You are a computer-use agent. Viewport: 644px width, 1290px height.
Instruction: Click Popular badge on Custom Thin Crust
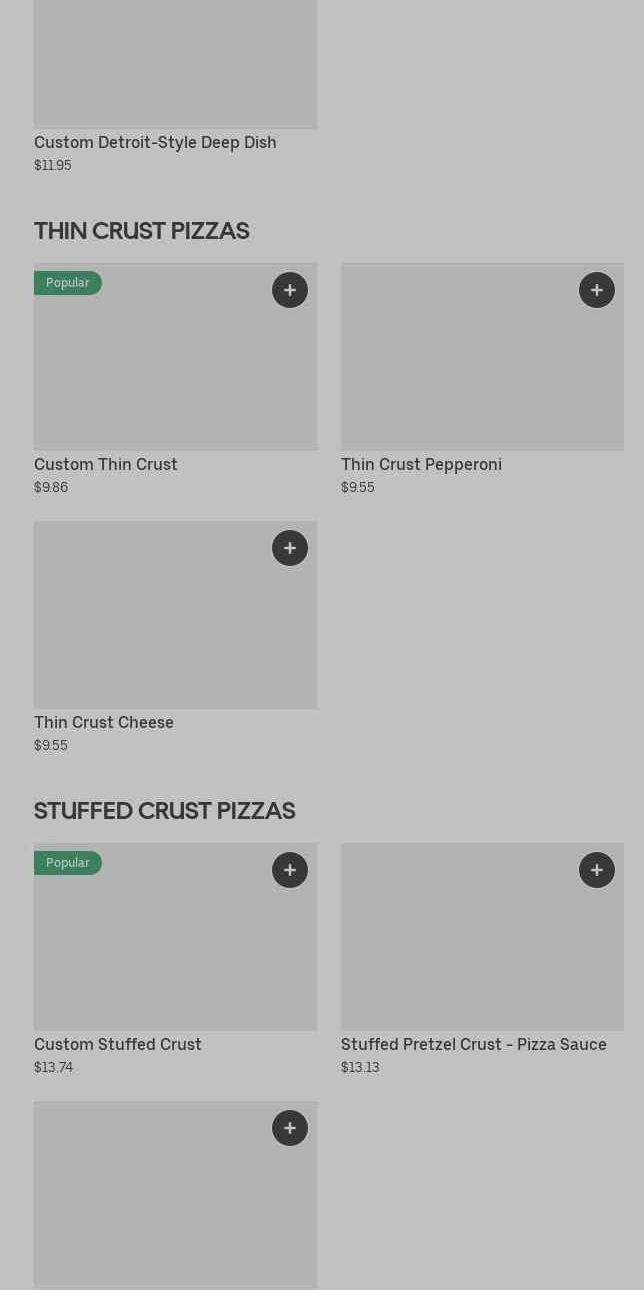click(x=68, y=283)
